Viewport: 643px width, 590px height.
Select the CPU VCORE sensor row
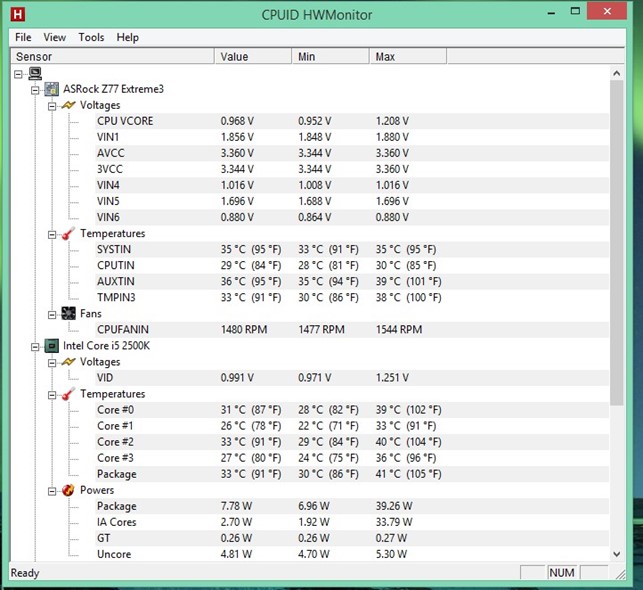125,121
